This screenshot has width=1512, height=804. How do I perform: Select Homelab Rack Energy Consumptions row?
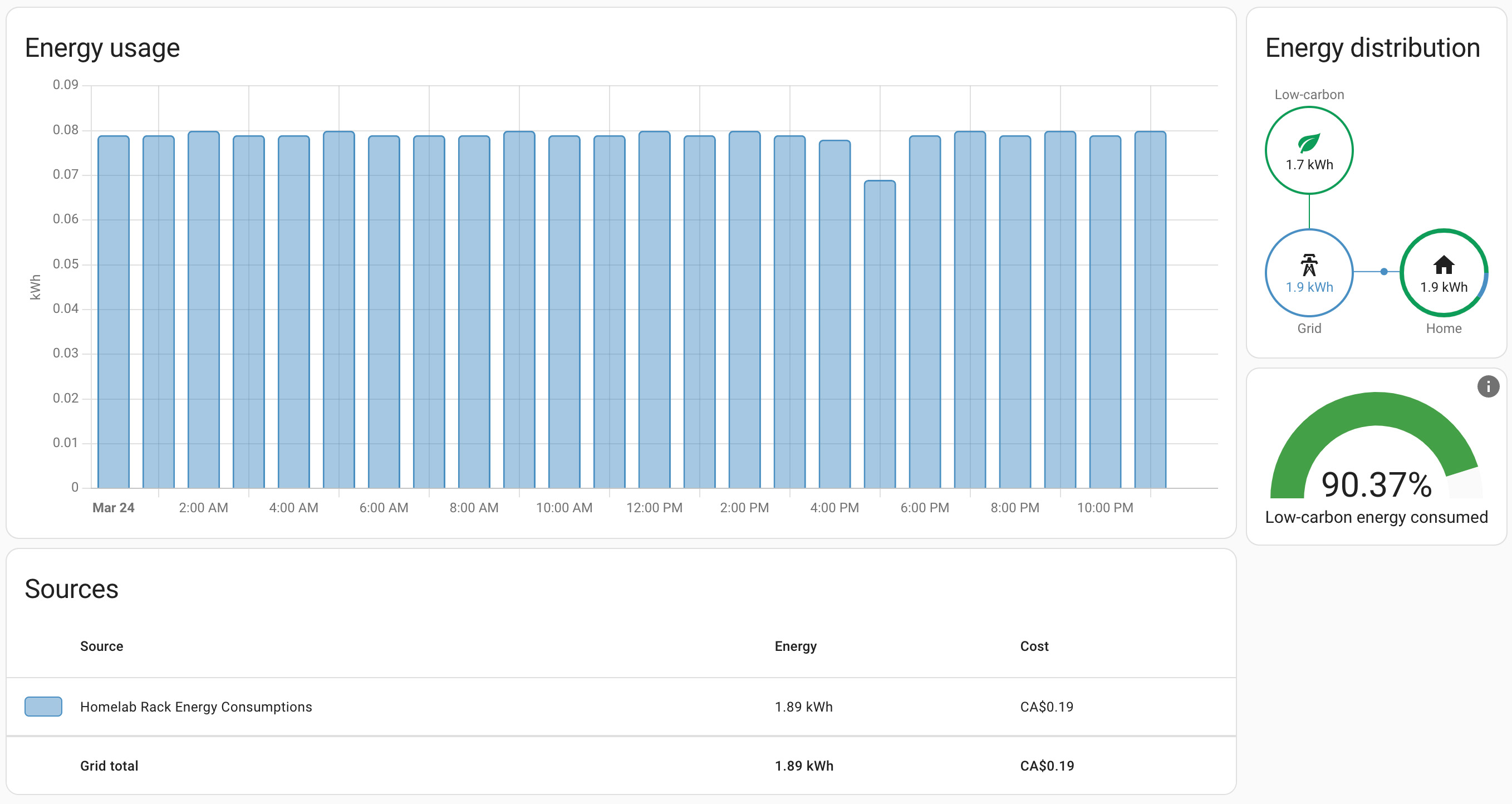pos(621,707)
